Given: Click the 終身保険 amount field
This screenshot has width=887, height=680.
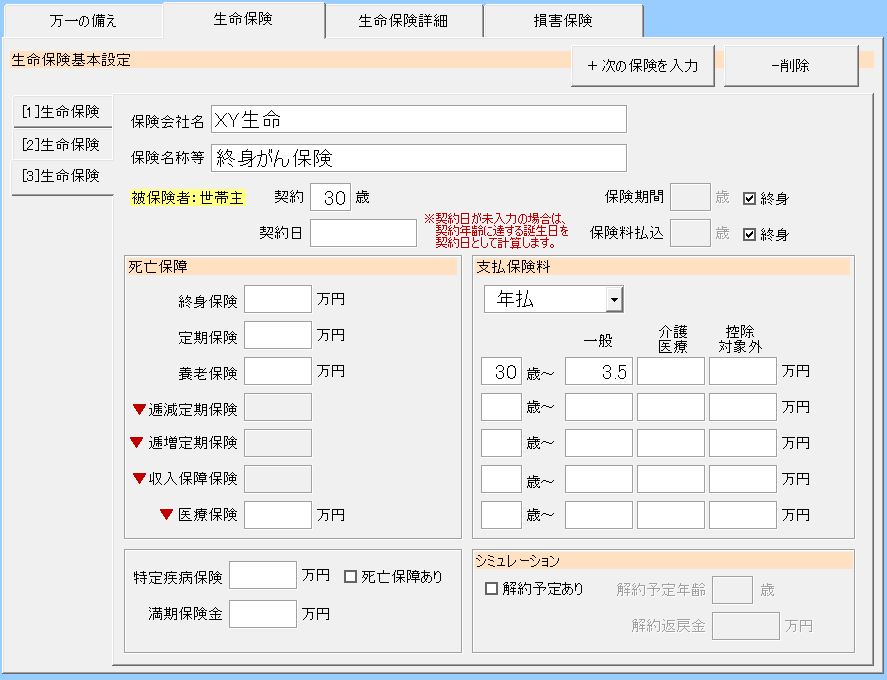Looking at the screenshot, I should point(278,299).
